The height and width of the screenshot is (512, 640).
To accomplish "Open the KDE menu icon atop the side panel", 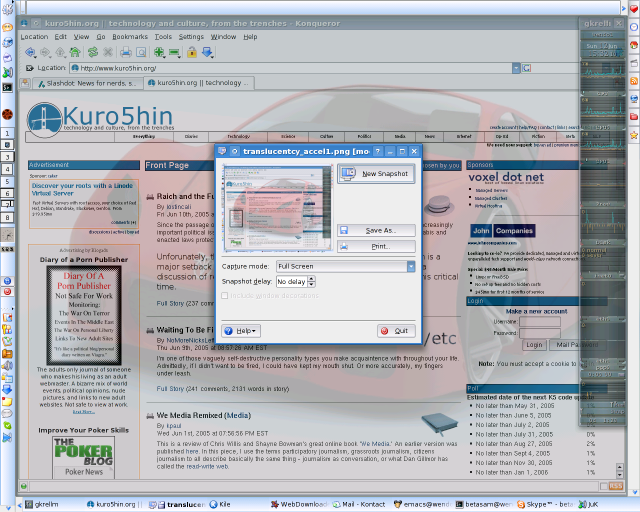I will click(7, 9).
